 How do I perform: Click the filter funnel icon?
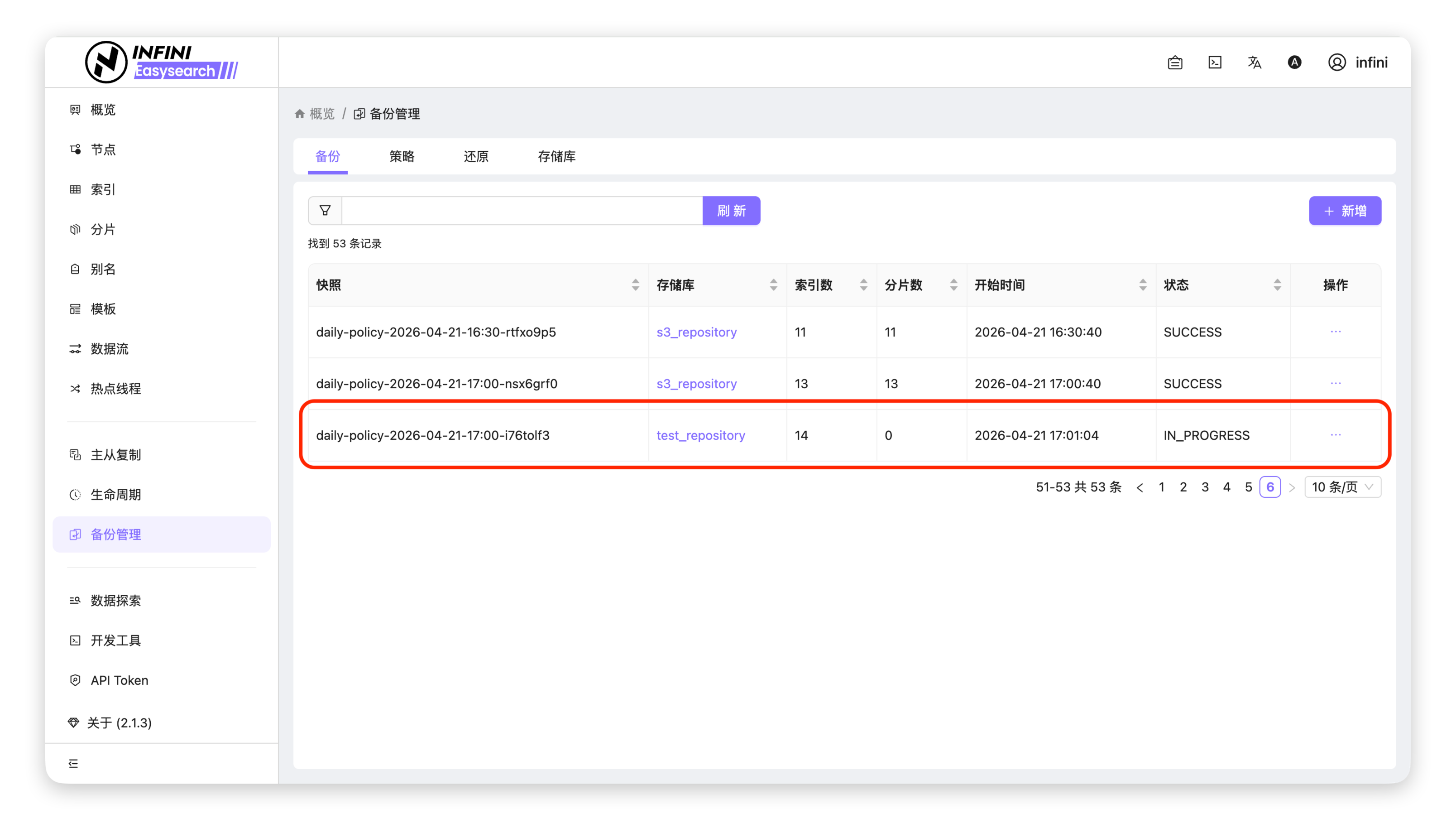[325, 211]
